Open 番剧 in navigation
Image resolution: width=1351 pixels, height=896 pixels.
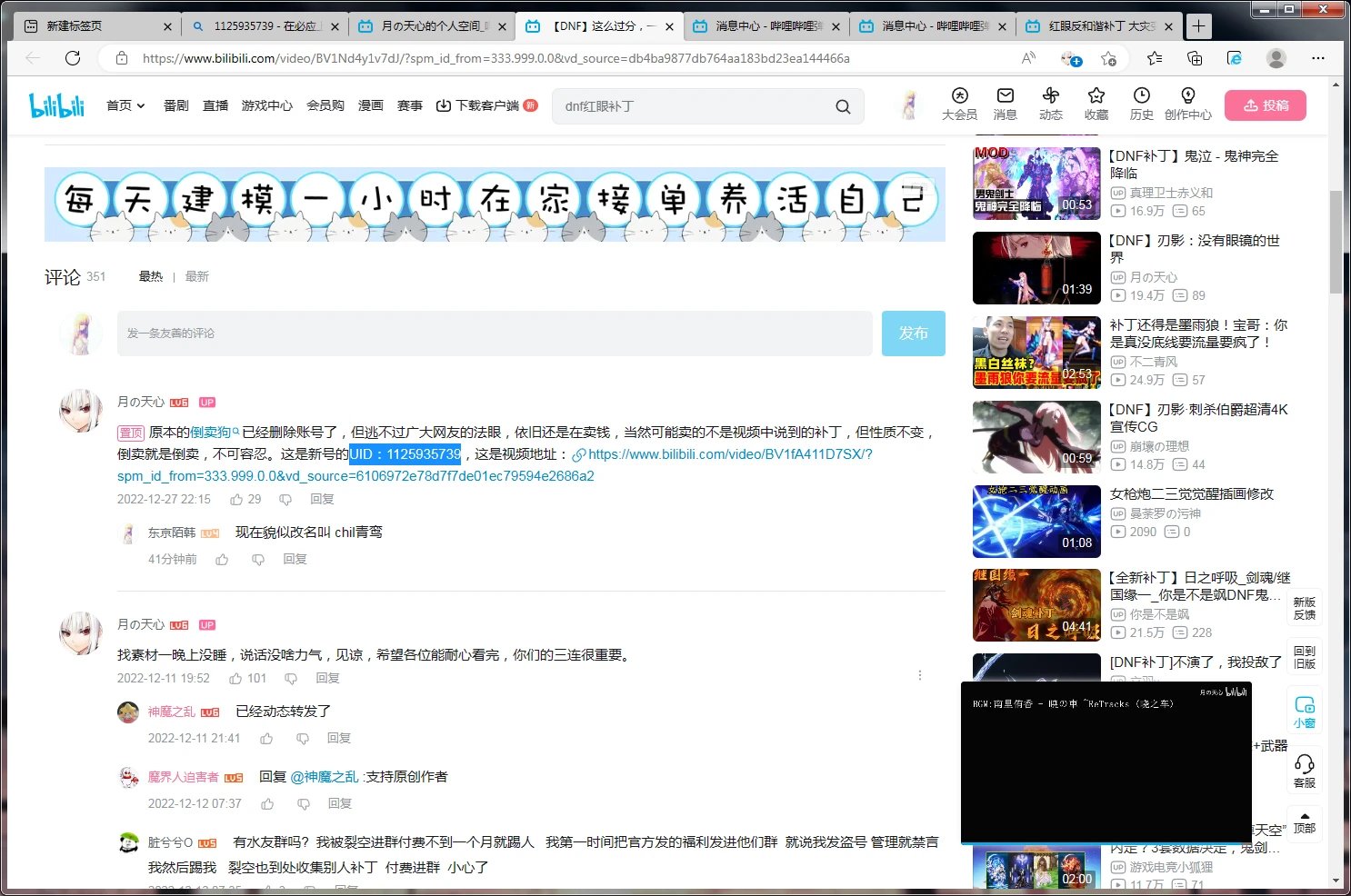pos(176,105)
